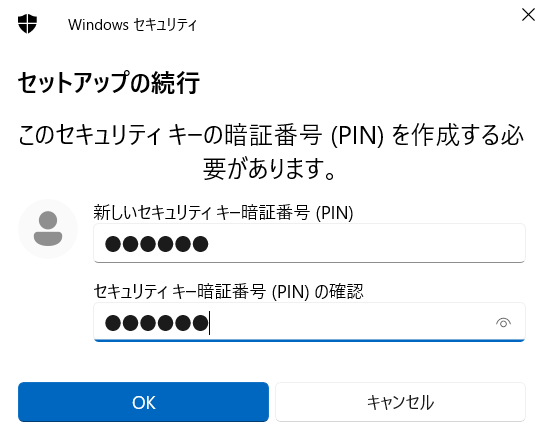This screenshot has height=438, width=543.
Task: Close the Windows セキュリティ dialog
Action: (x=528, y=15)
